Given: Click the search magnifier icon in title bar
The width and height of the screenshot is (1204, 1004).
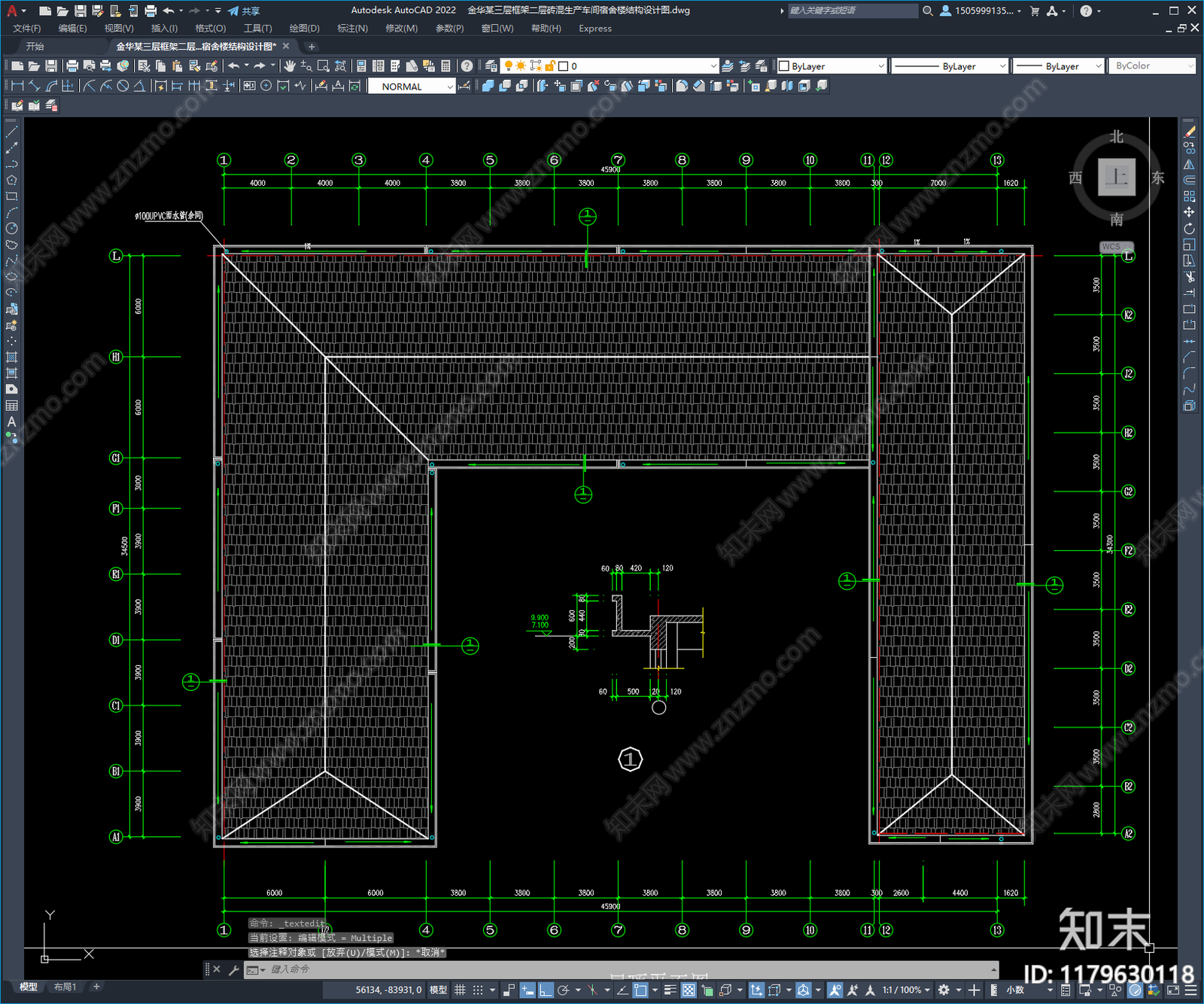Looking at the screenshot, I should pyautogui.click(x=928, y=11).
